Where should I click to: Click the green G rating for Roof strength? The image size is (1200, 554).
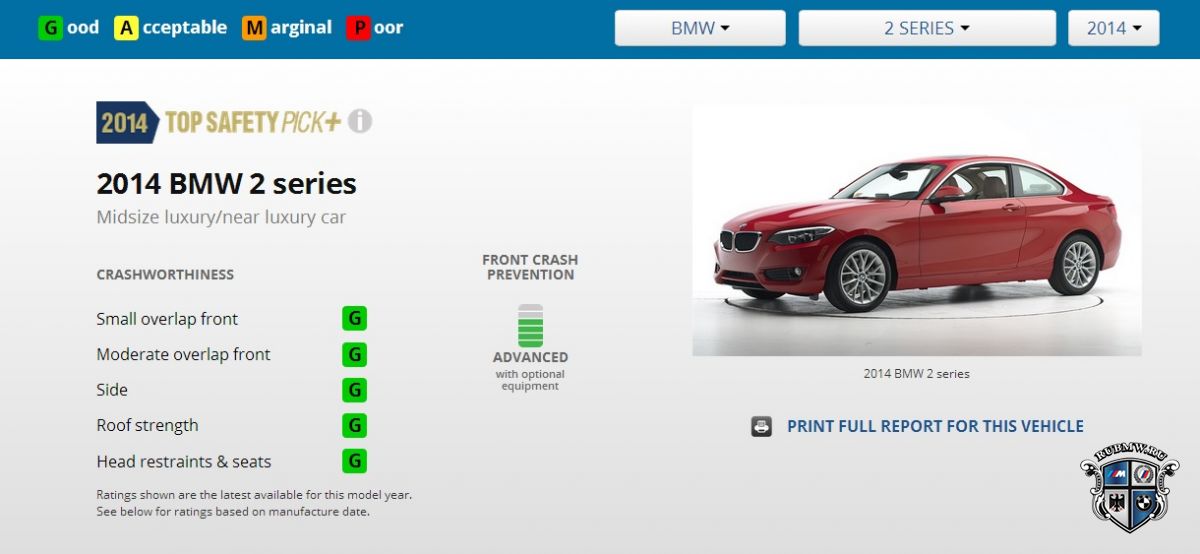pos(354,425)
